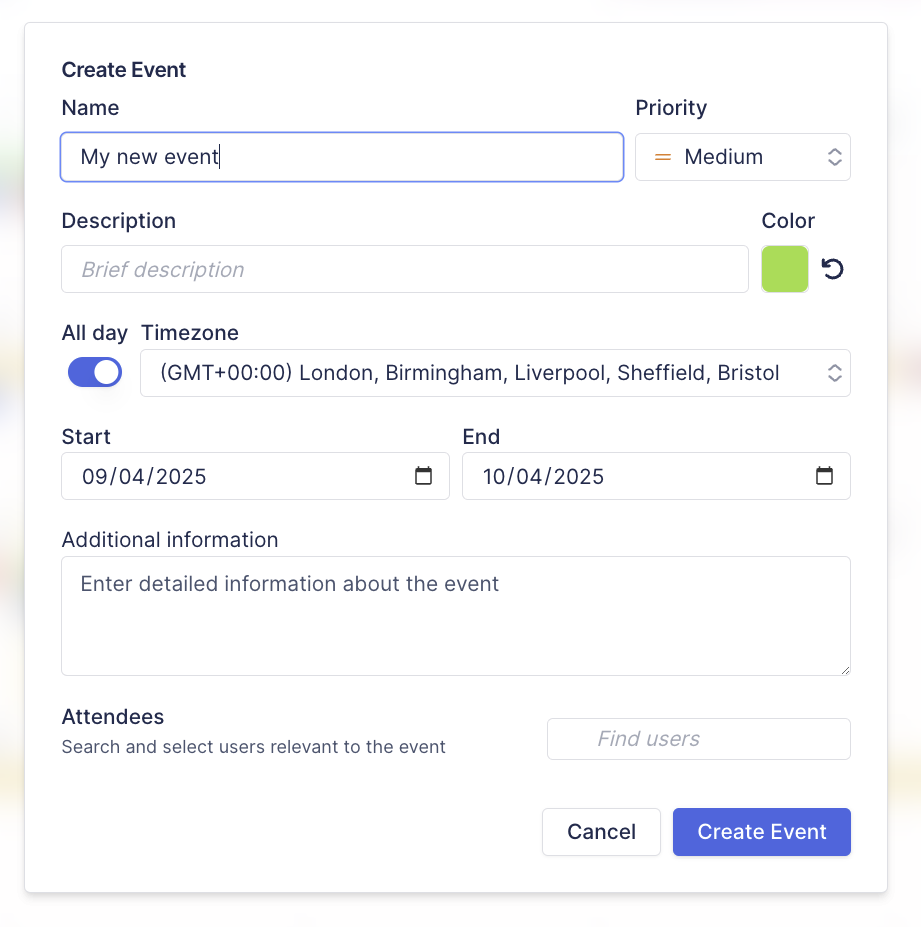921x927 pixels.
Task: Click the All day label text
Action: pos(95,333)
